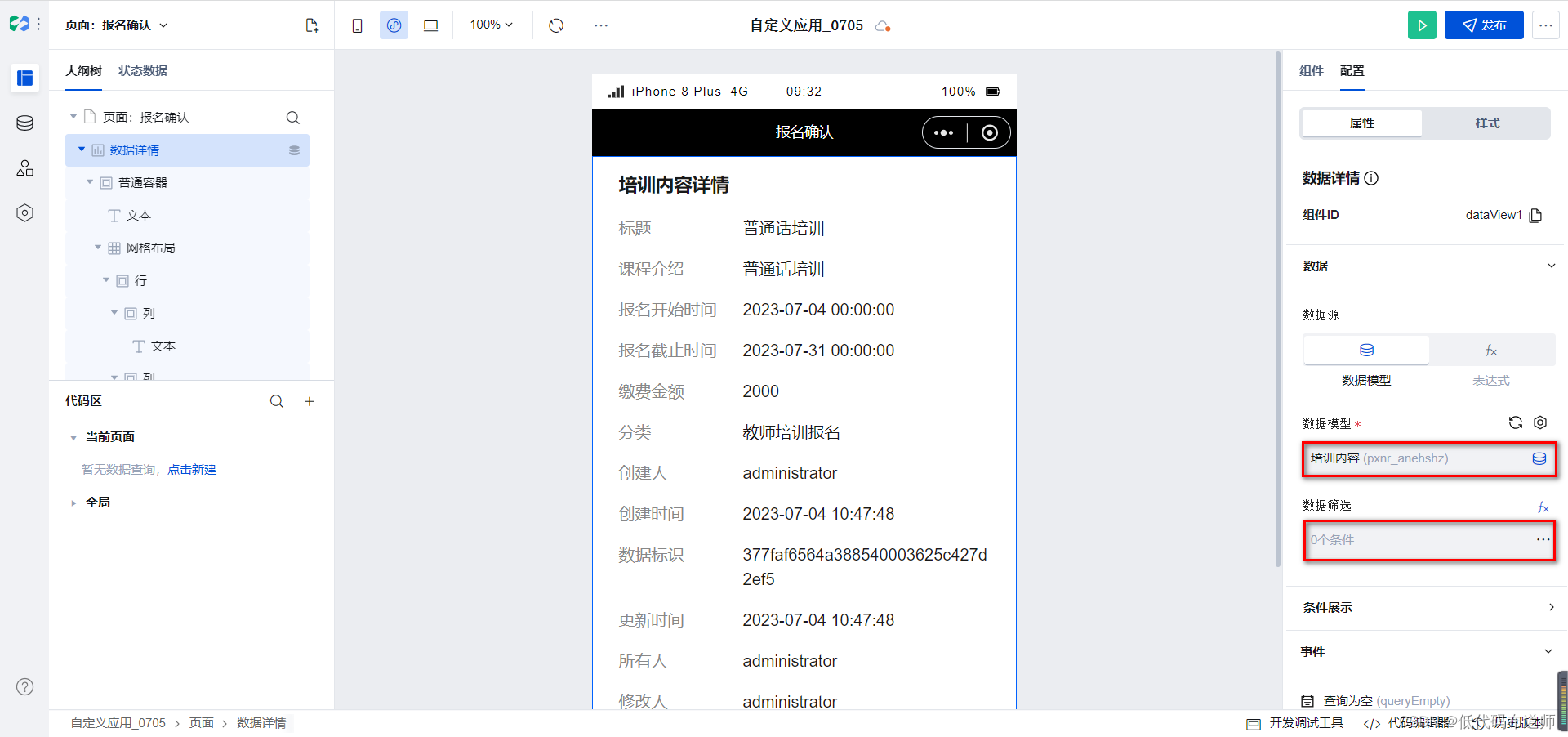Screen dimensions: 1568x737
Task: Select 表达式 as data source type
Action: pyautogui.click(x=1491, y=350)
